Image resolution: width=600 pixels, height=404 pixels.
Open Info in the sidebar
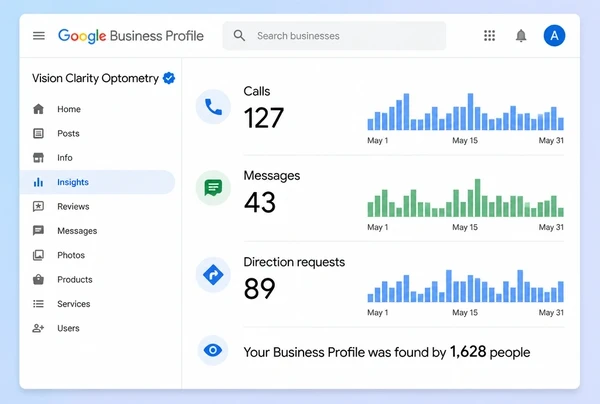[98, 158]
